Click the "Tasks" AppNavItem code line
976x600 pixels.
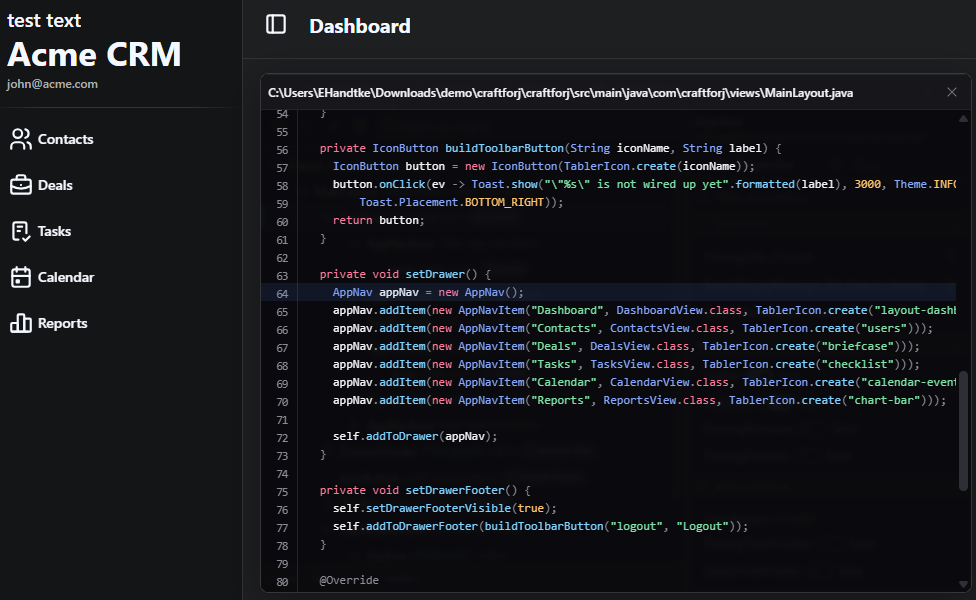click(x=626, y=364)
